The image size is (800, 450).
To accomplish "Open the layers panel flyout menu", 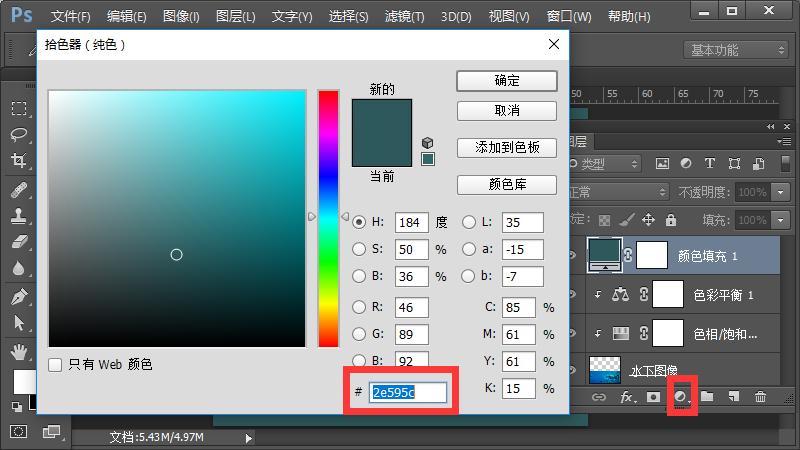I will point(783,142).
